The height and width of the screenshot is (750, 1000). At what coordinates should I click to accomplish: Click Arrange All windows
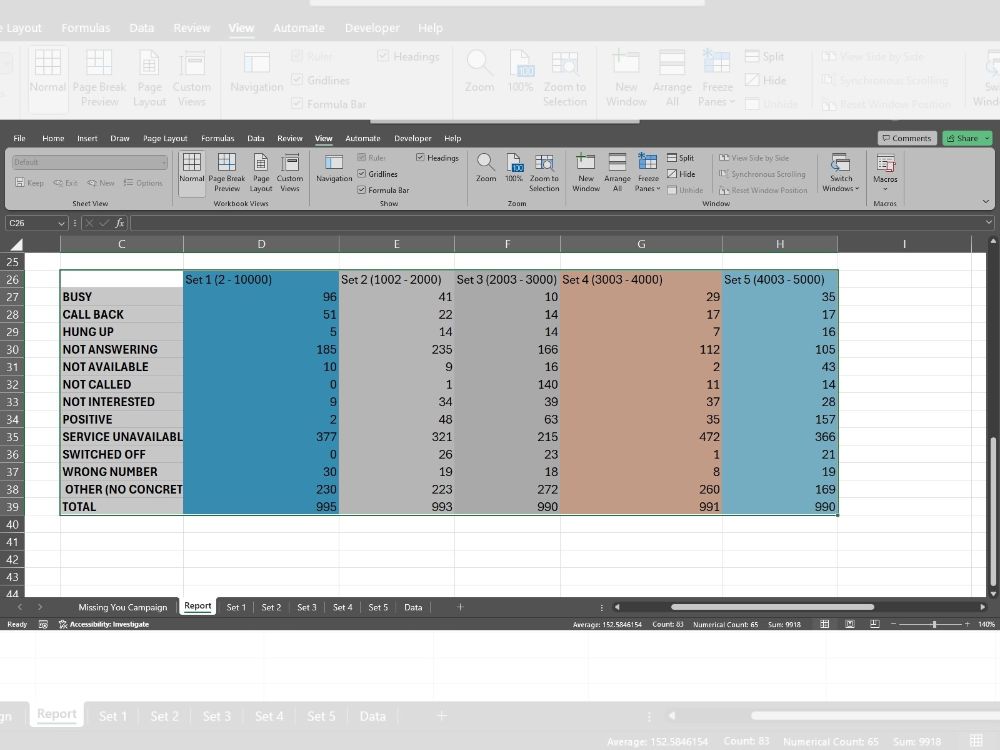(x=617, y=172)
